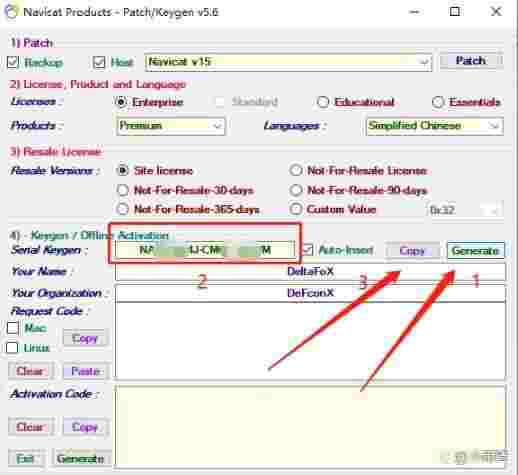
Task: Enable the Auto-Insert checkbox
Action: 308,250
